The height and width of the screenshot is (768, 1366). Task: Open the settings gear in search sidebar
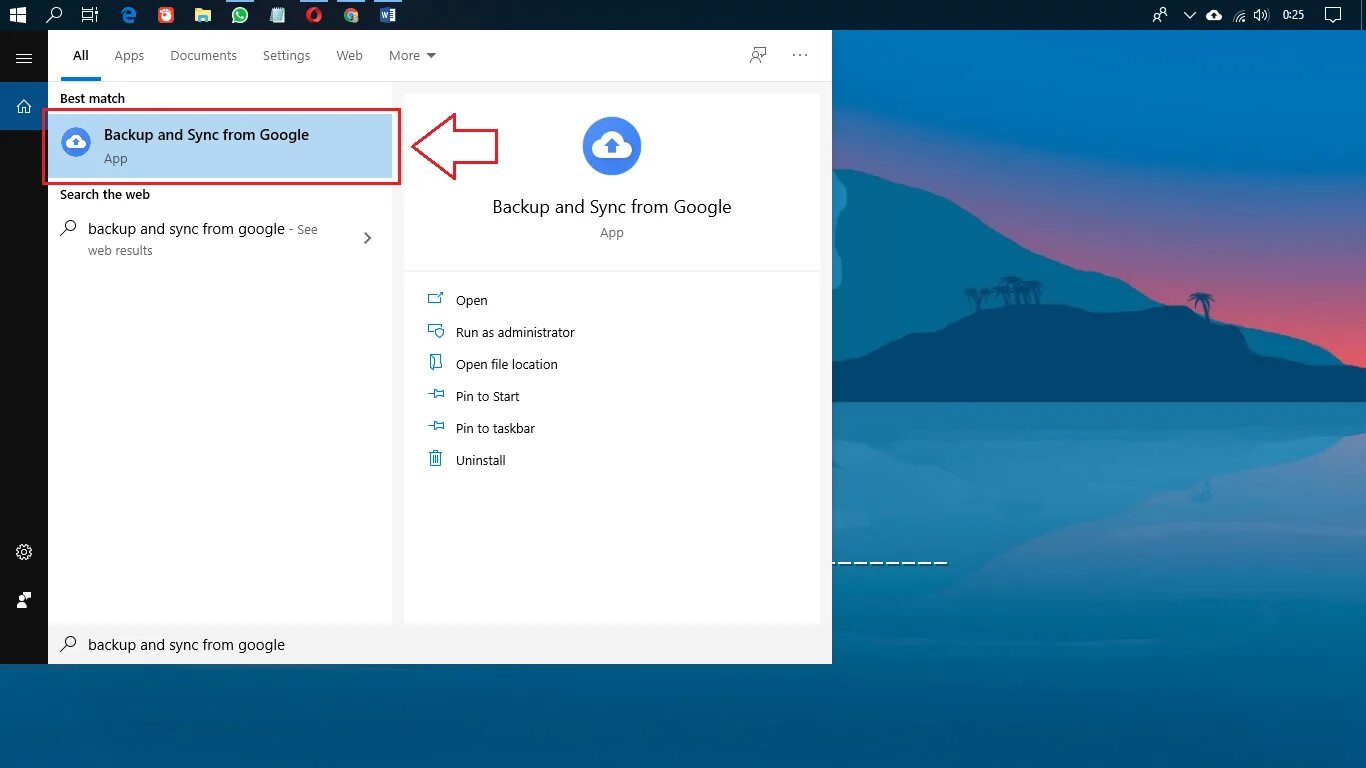(x=24, y=552)
